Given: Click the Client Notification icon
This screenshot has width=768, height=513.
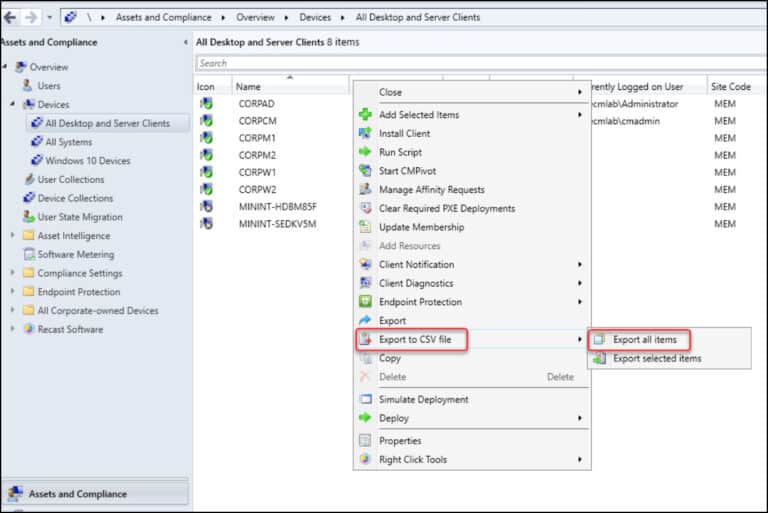Looking at the screenshot, I should pos(365,264).
